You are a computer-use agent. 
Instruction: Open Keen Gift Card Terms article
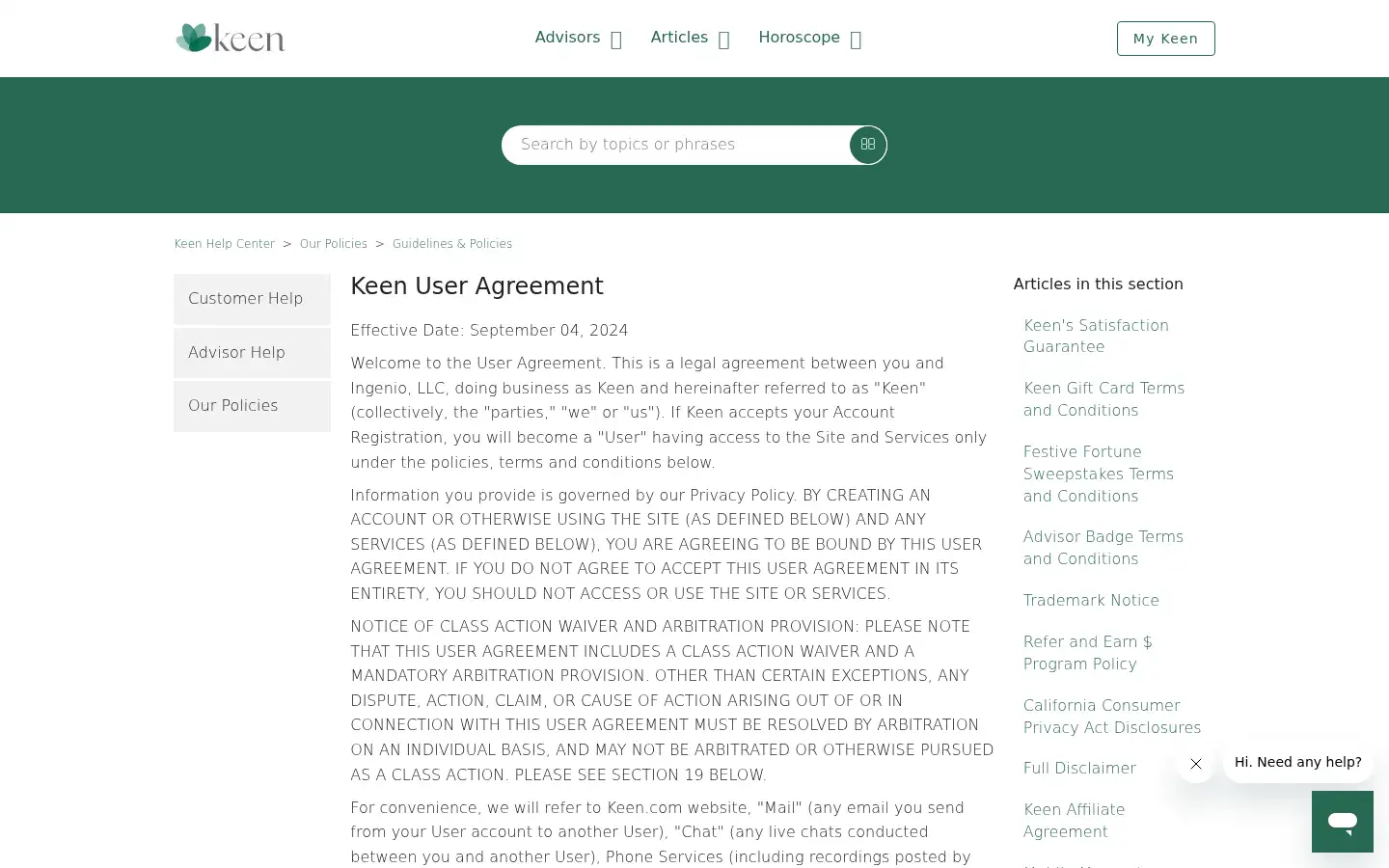coord(1103,399)
